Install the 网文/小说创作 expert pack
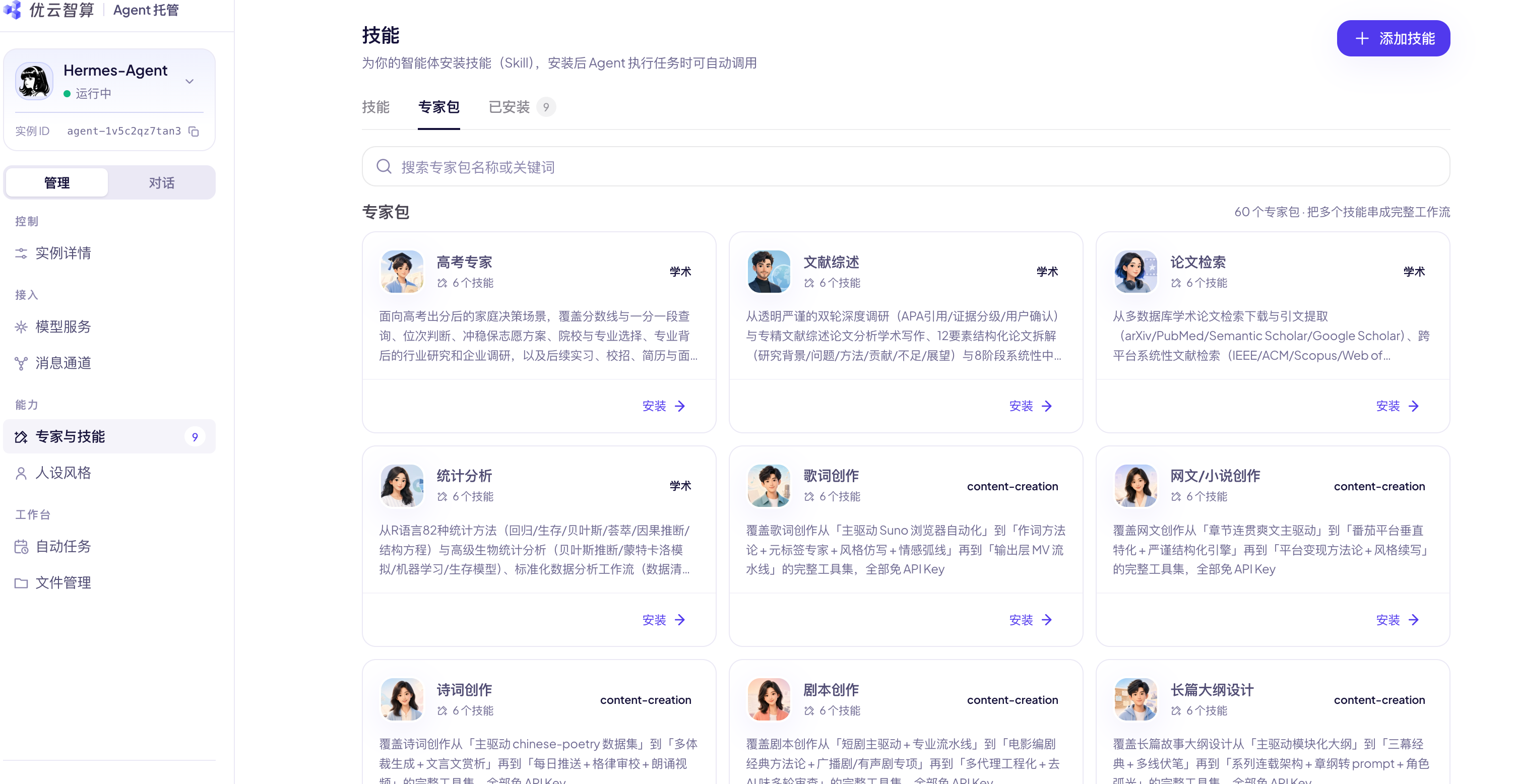Image resolution: width=1516 pixels, height=784 pixels. 1397,620
